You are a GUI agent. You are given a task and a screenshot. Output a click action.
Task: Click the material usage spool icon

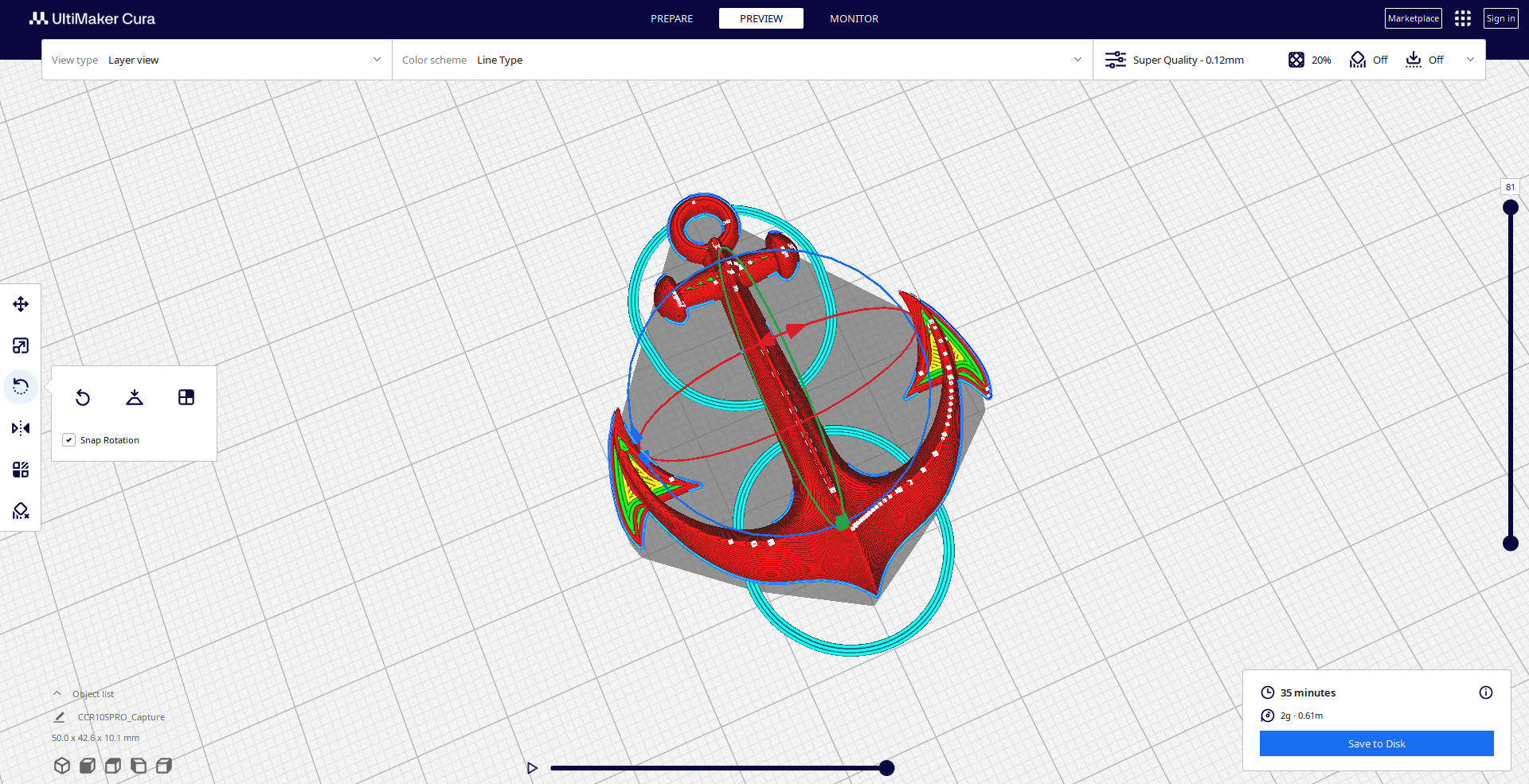coord(1268,716)
